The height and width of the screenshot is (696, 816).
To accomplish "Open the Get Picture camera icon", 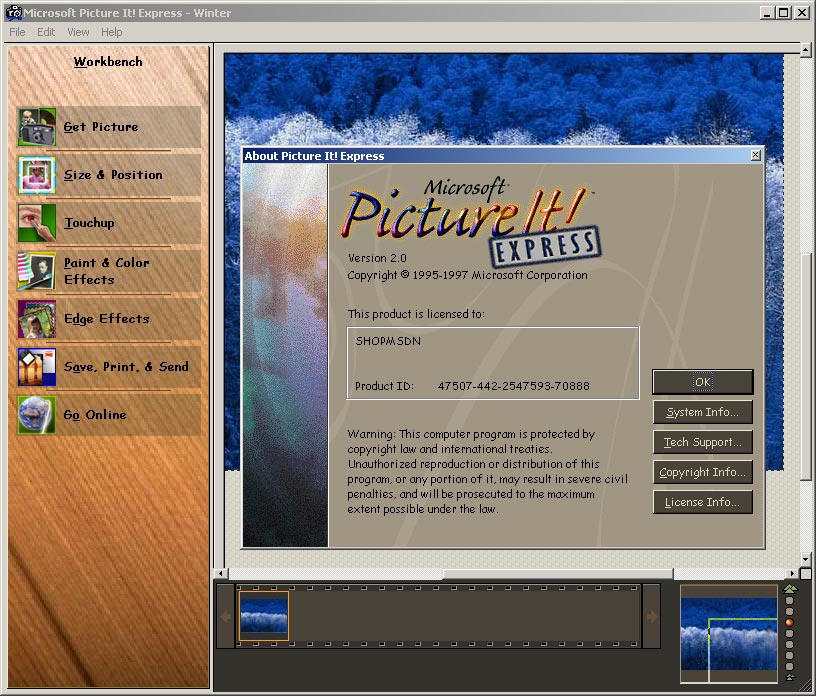I will click(36, 127).
